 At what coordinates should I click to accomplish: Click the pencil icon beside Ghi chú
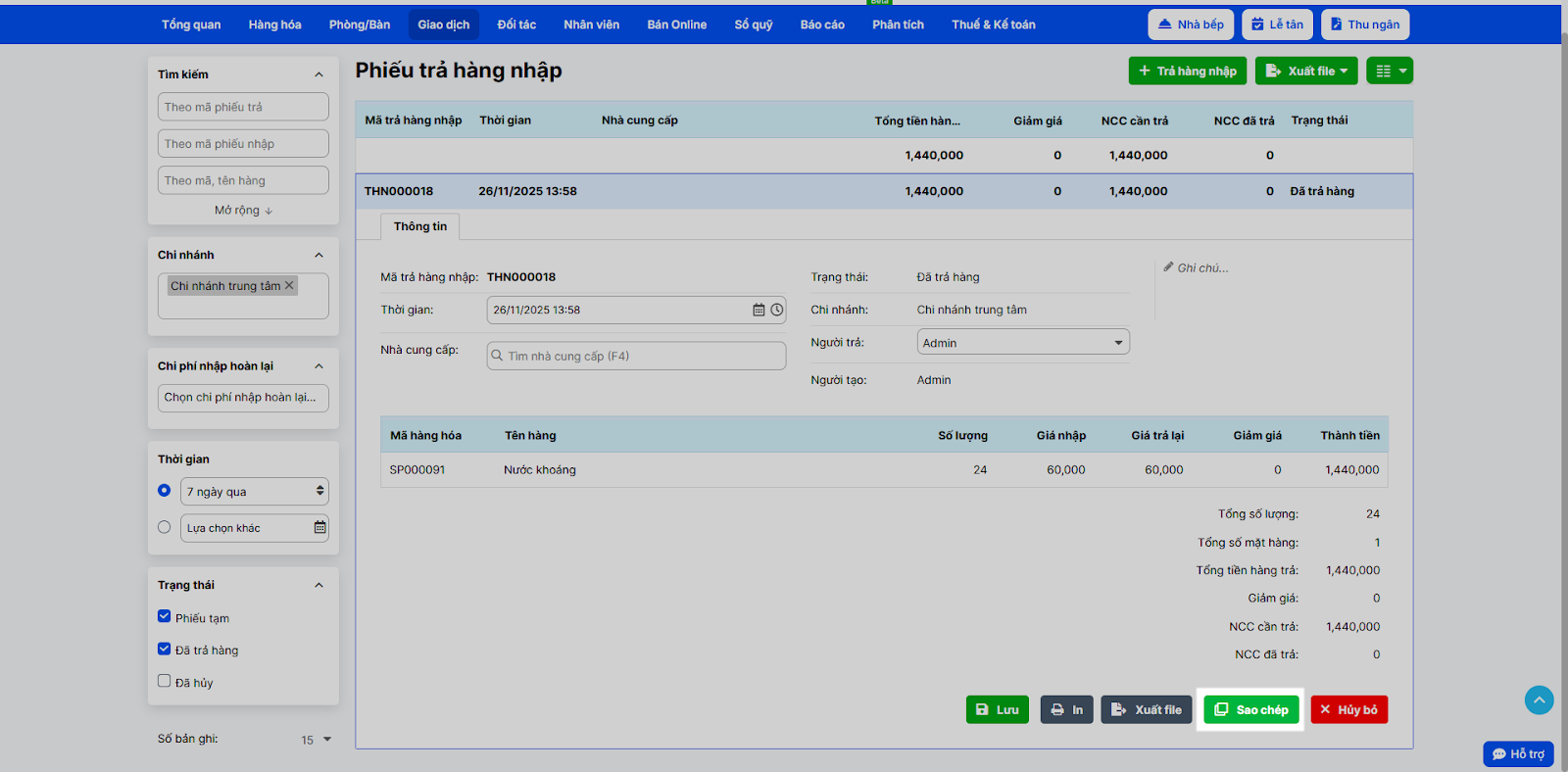(x=1168, y=266)
